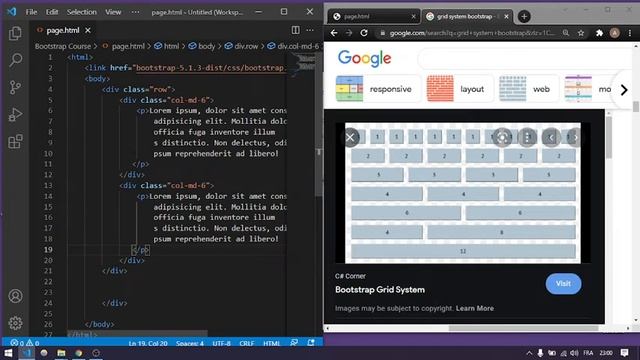The width and height of the screenshot is (640, 360).
Task: Close the image preview with the X button
Action: pyautogui.click(x=350, y=138)
